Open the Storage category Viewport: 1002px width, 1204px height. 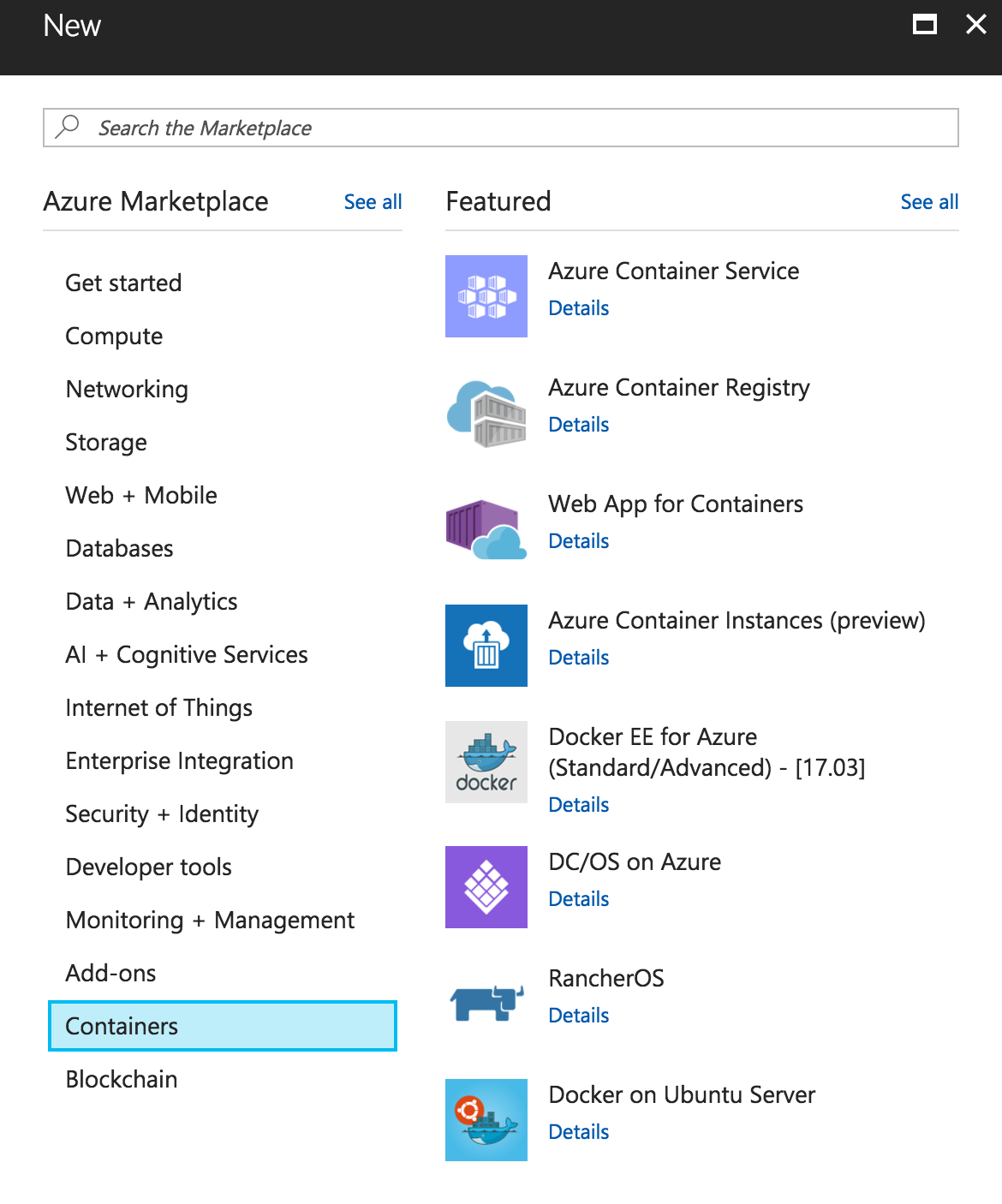tap(106, 442)
